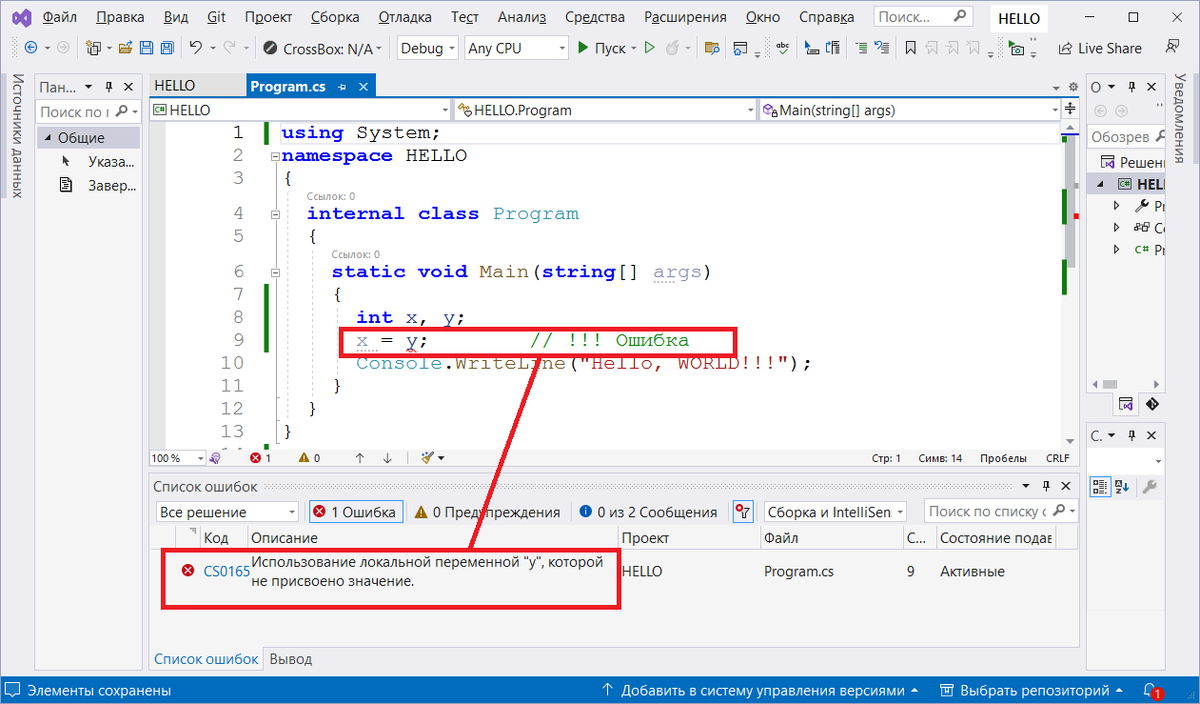Go to next issue with down arrow
This screenshot has width=1200, height=704.
click(387, 458)
